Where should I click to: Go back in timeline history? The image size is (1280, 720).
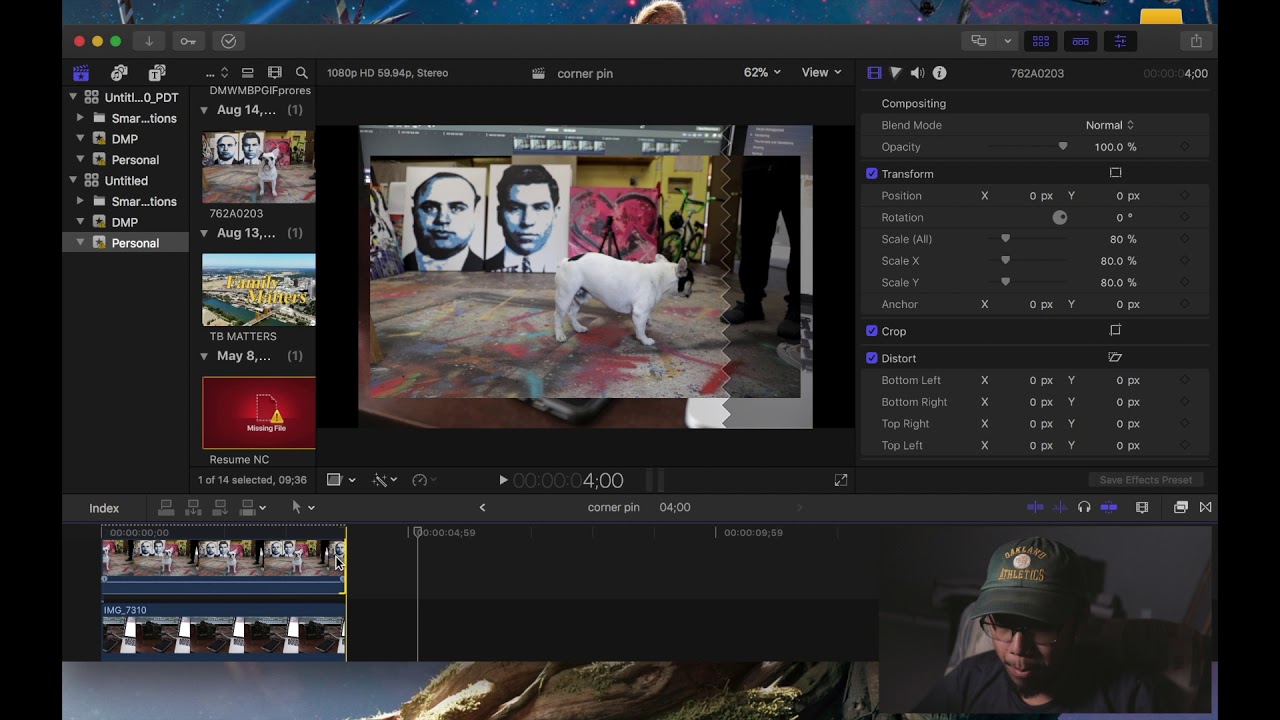tap(482, 508)
